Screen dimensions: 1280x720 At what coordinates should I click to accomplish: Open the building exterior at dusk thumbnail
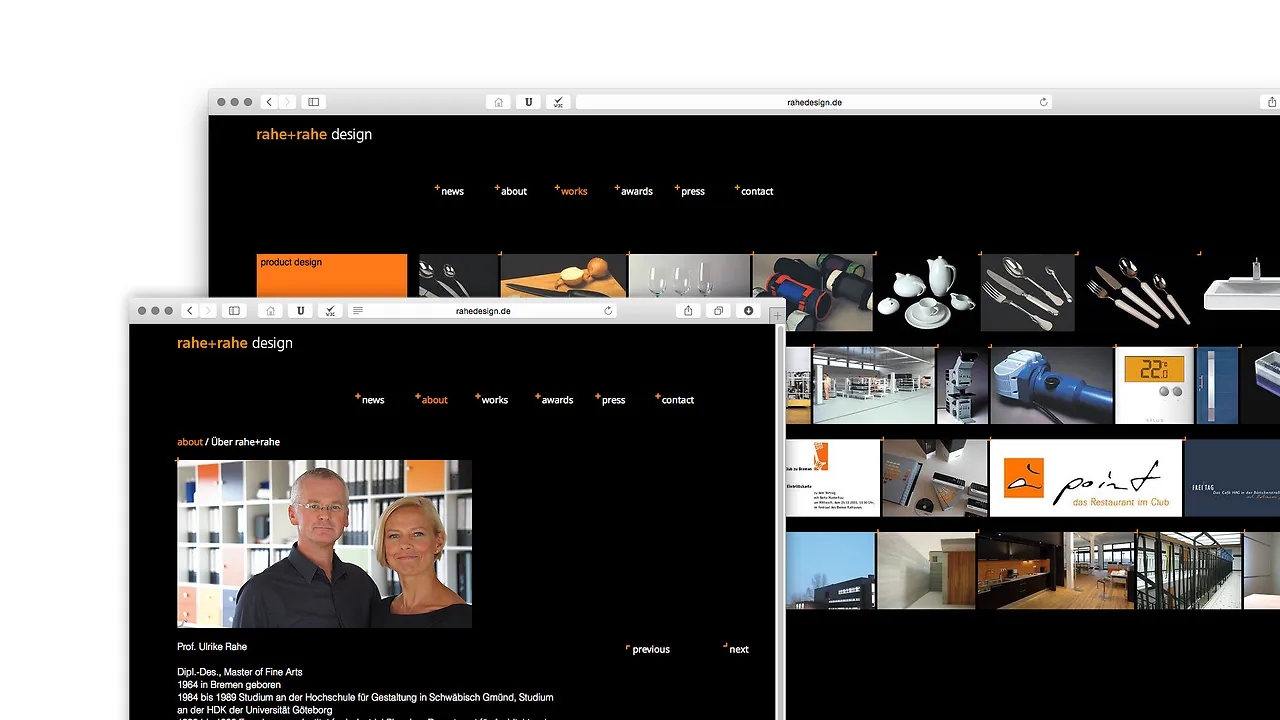(830, 570)
